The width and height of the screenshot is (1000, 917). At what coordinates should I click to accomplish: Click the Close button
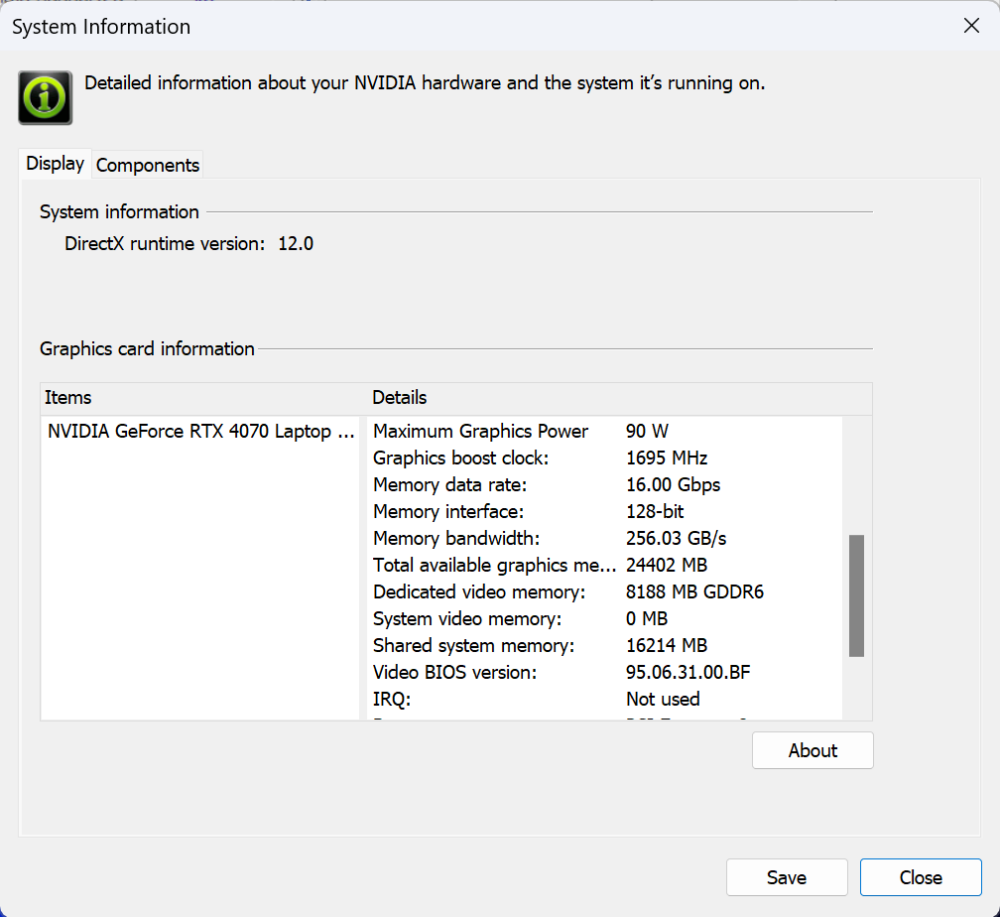tap(920, 877)
